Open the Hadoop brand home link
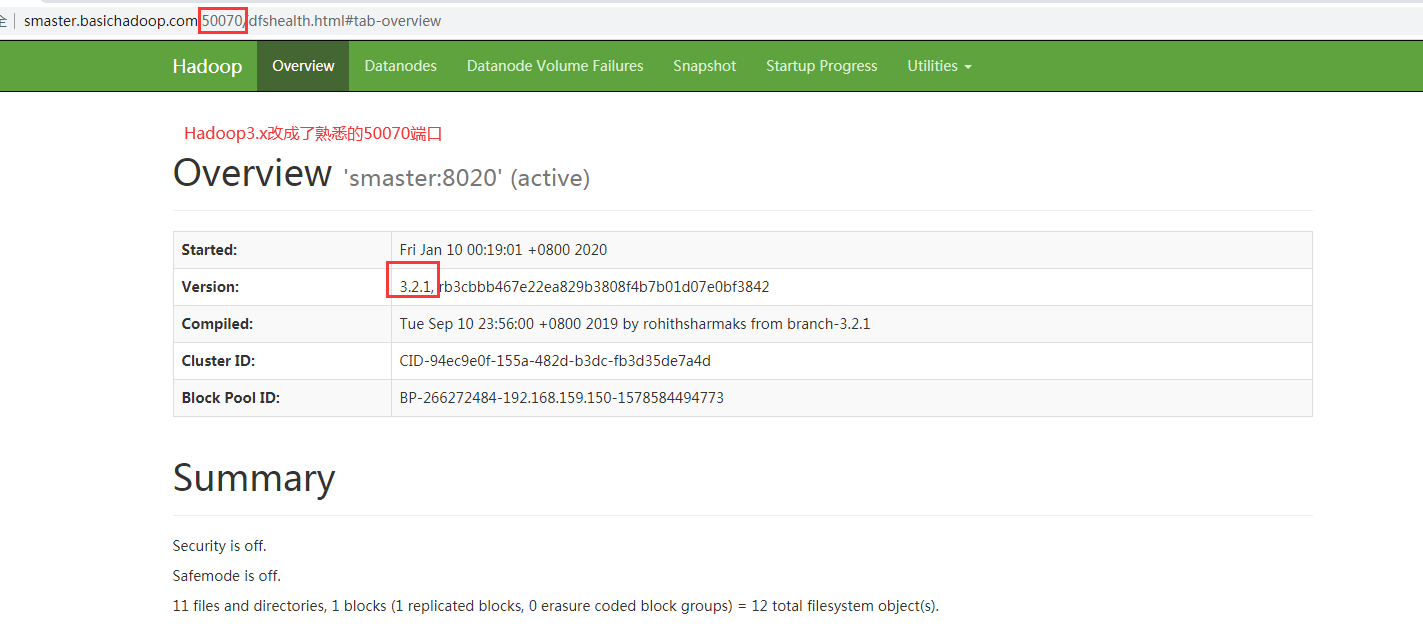The height and width of the screenshot is (630, 1423). click(207, 65)
